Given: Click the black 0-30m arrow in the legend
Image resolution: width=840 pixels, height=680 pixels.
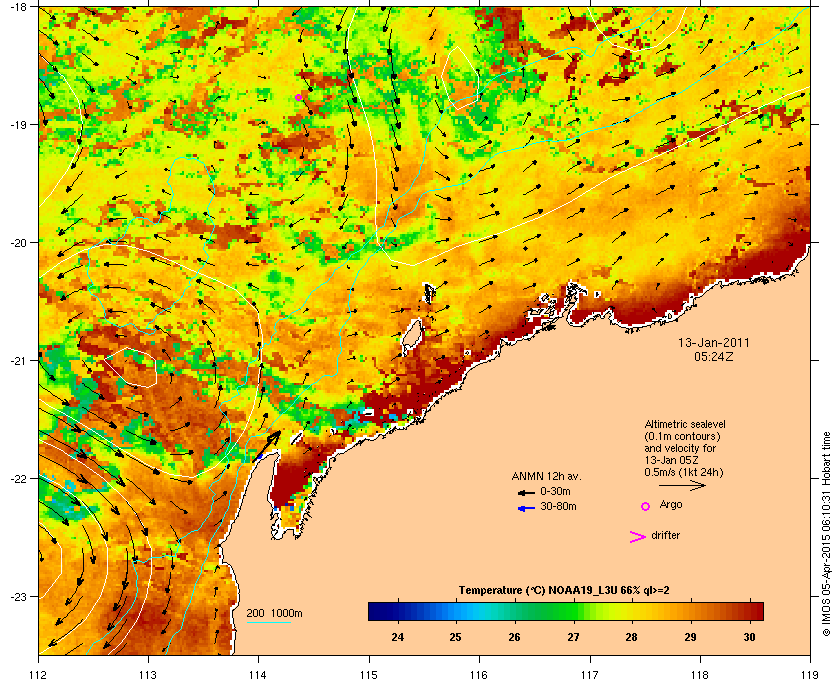Looking at the screenshot, I should (x=526, y=492).
